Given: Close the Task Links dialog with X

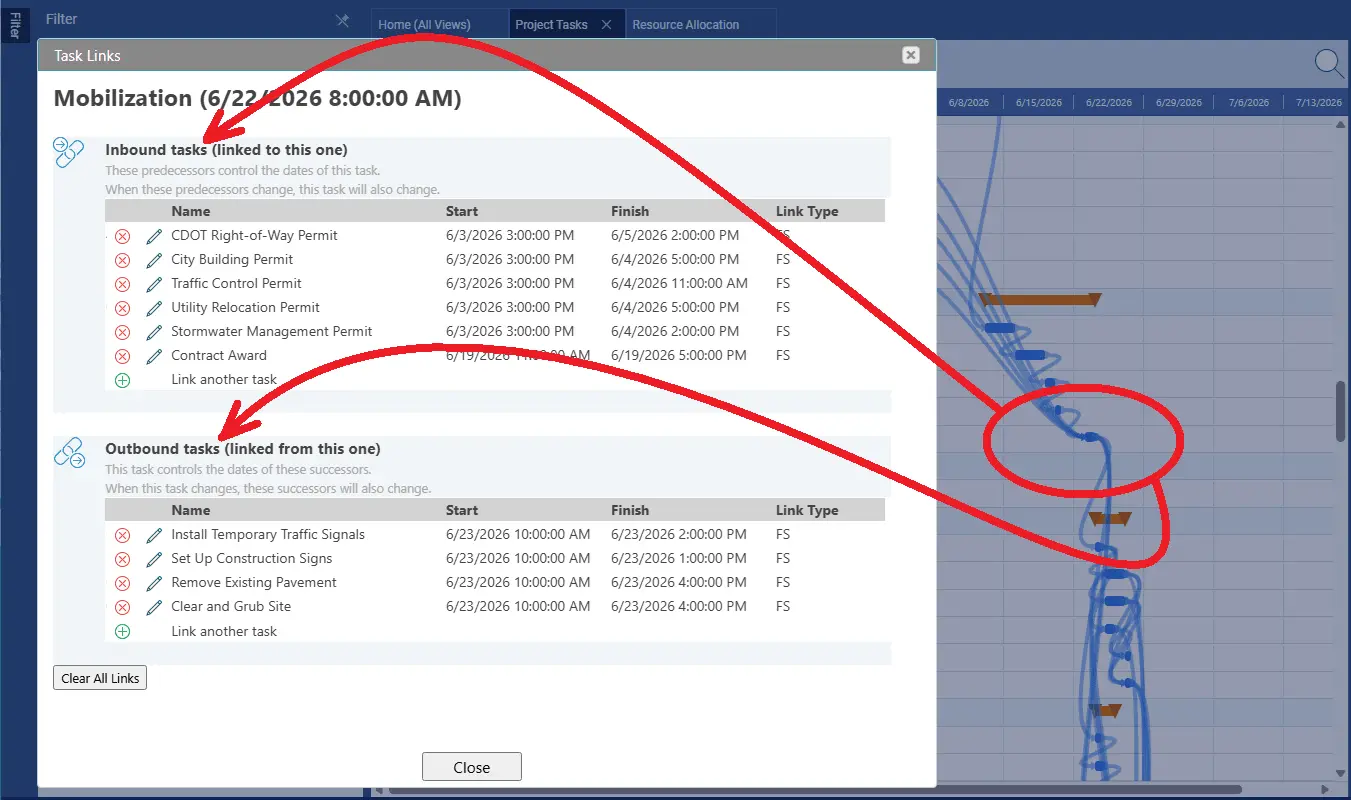Looking at the screenshot, I should tap(910, 55).
